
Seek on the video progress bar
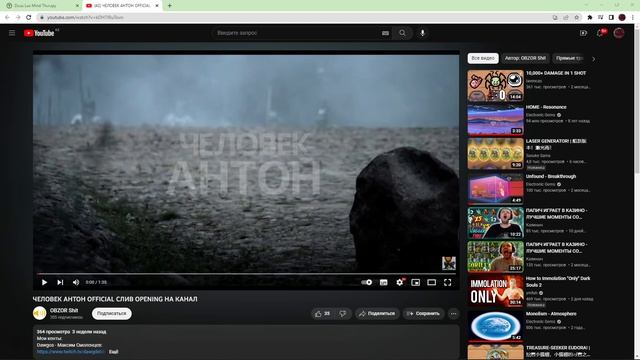tap(246, 273)
